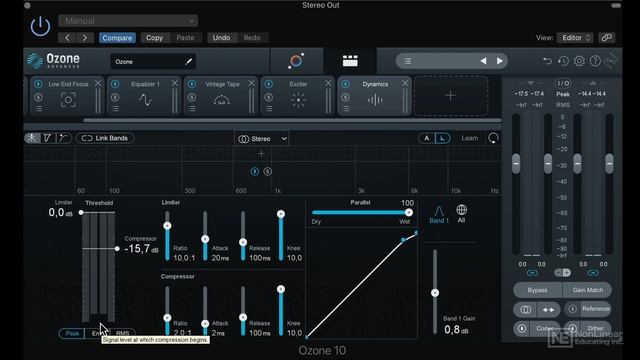
Task: Add a new module slot
Action: tap(451, 96)
